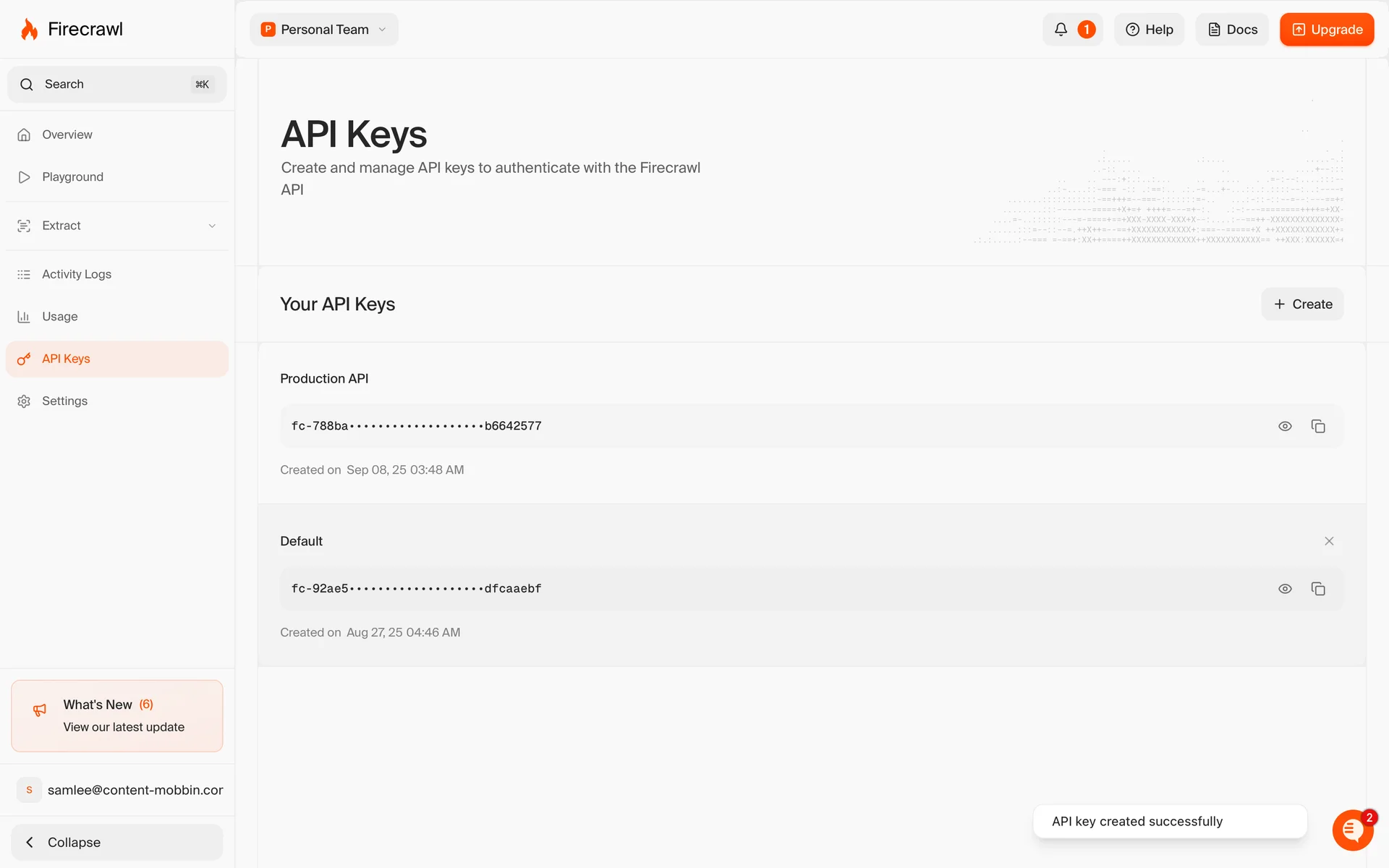
Task: Delete the Default key with X
Action: pos(1329,541)
